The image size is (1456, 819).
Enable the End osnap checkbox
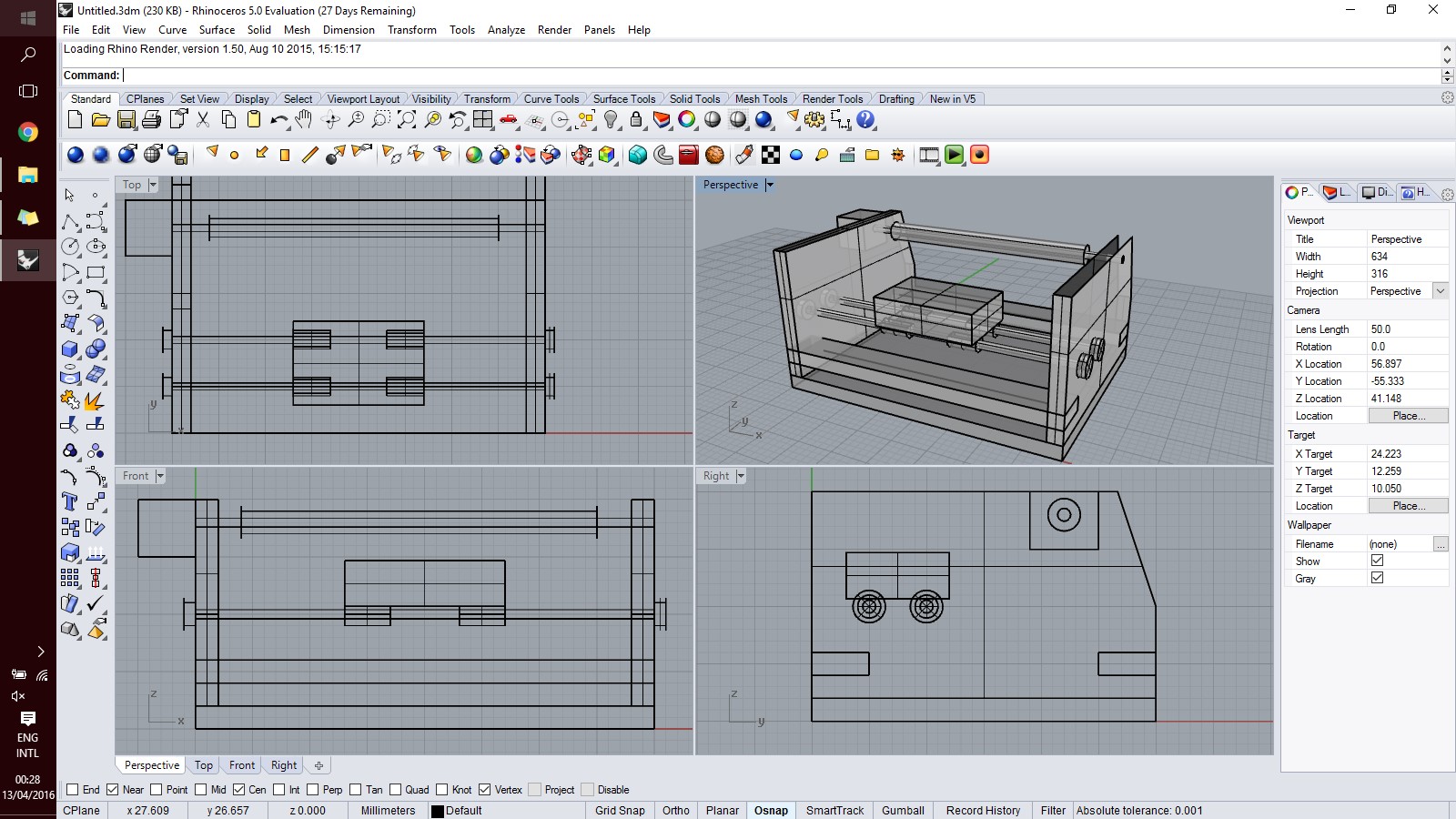73,790
